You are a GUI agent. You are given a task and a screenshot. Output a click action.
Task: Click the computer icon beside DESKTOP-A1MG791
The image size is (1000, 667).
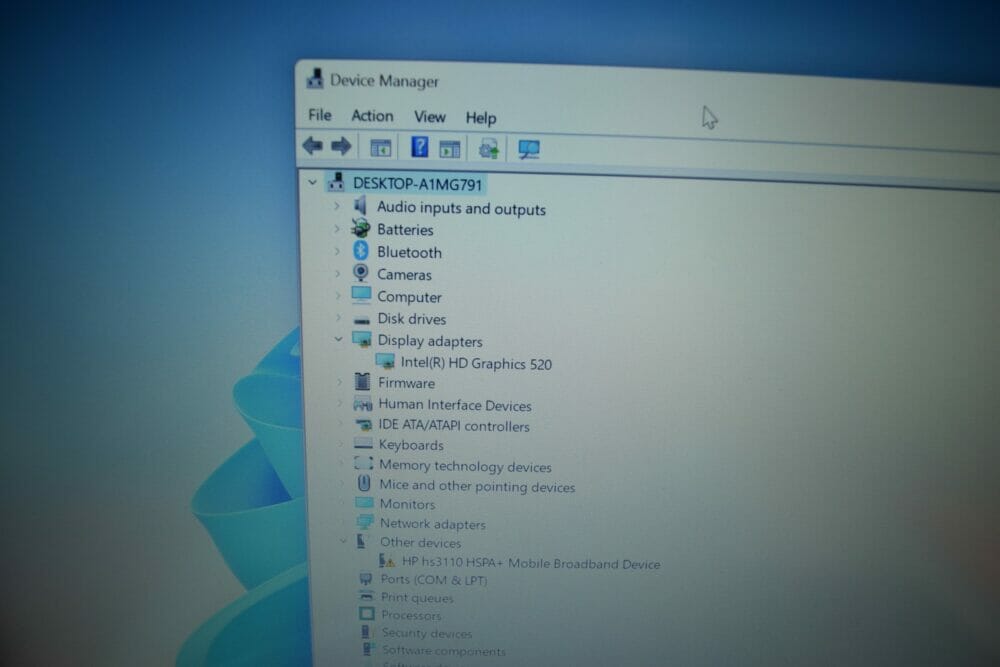[x=336, y=182]
